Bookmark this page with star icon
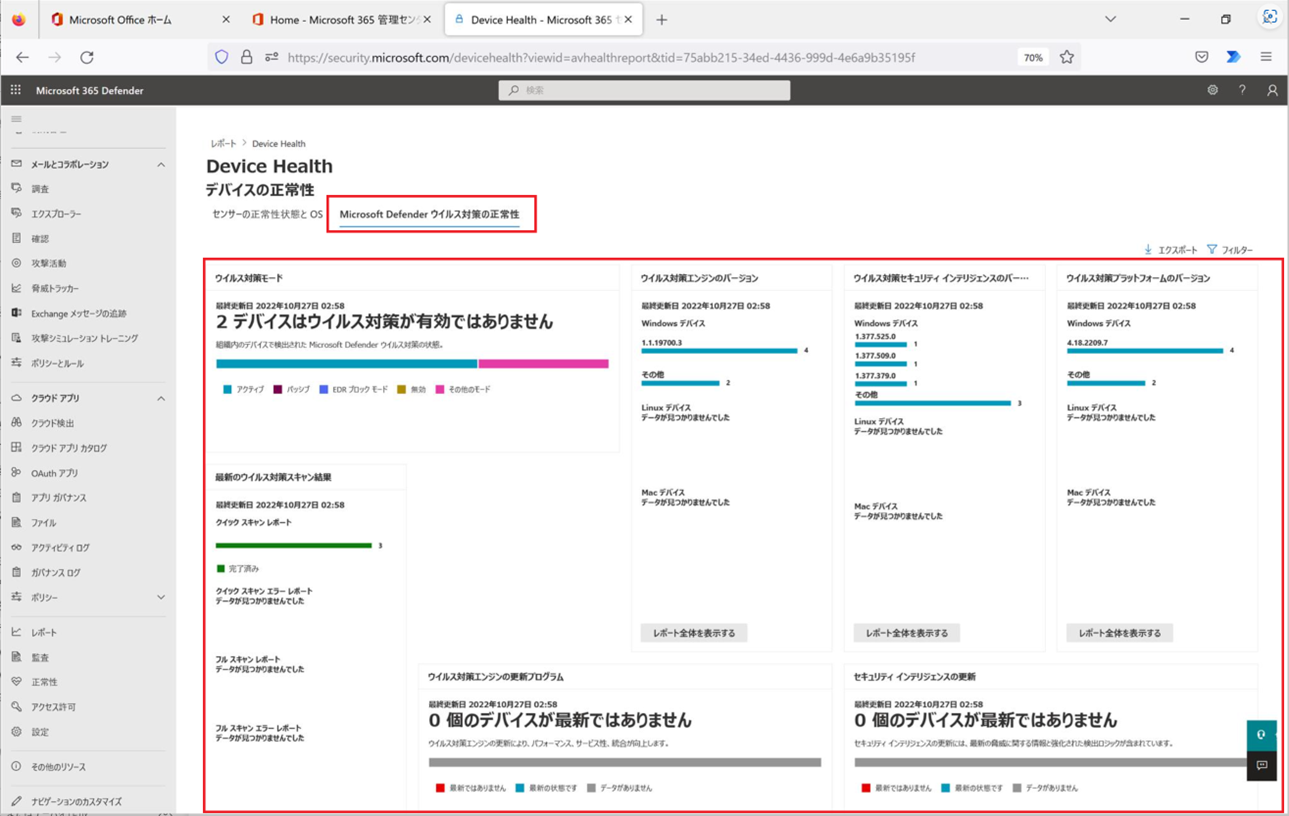 click(1067, 57)
